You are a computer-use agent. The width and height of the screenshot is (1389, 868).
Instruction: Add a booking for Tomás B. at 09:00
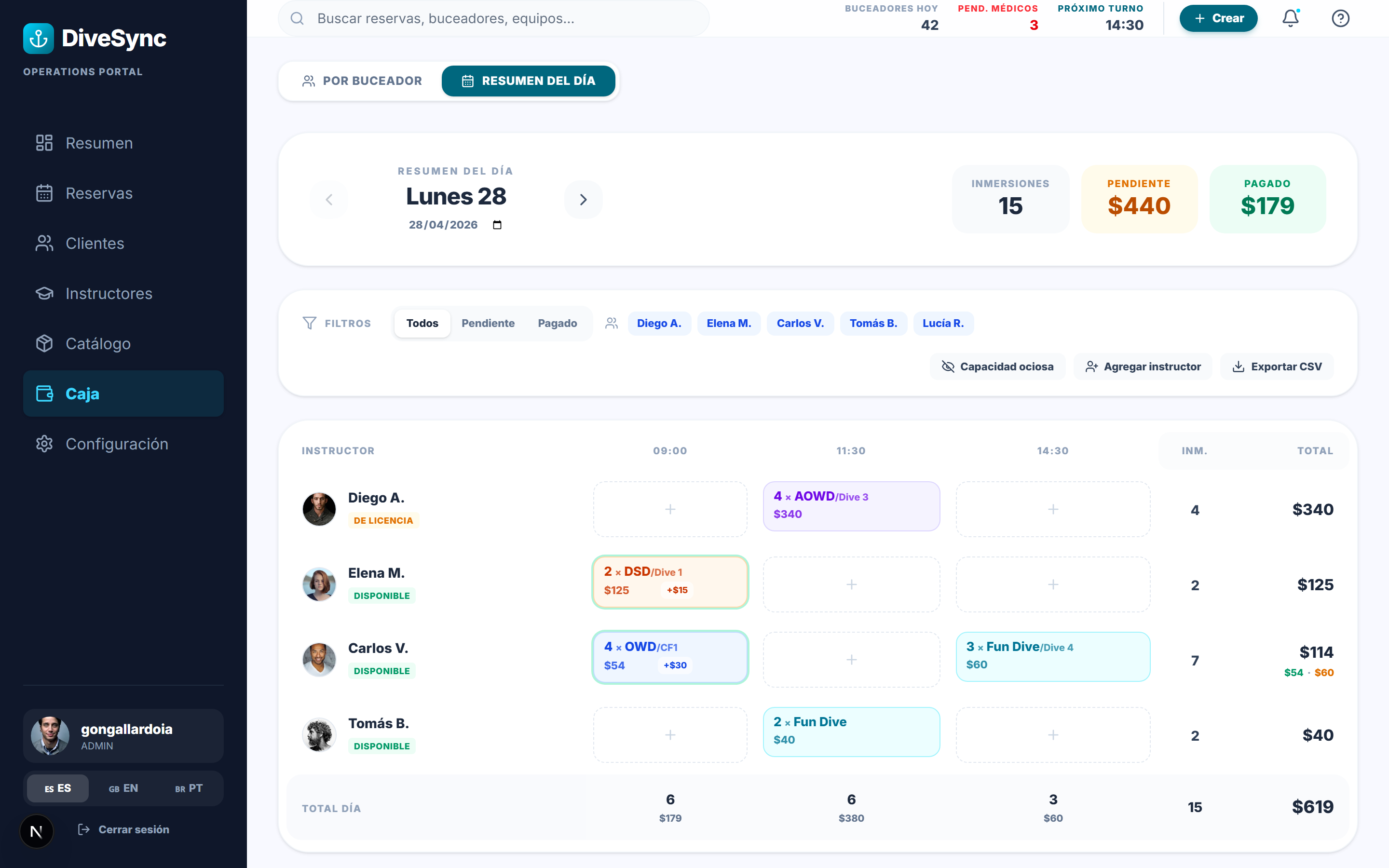click(x=670, y=735)
